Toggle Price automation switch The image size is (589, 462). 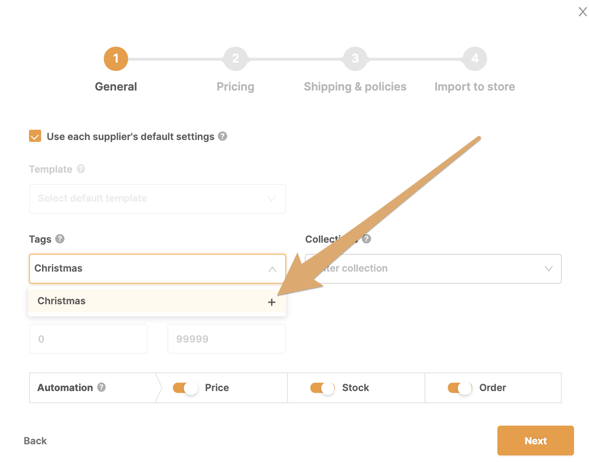[185, 388]
